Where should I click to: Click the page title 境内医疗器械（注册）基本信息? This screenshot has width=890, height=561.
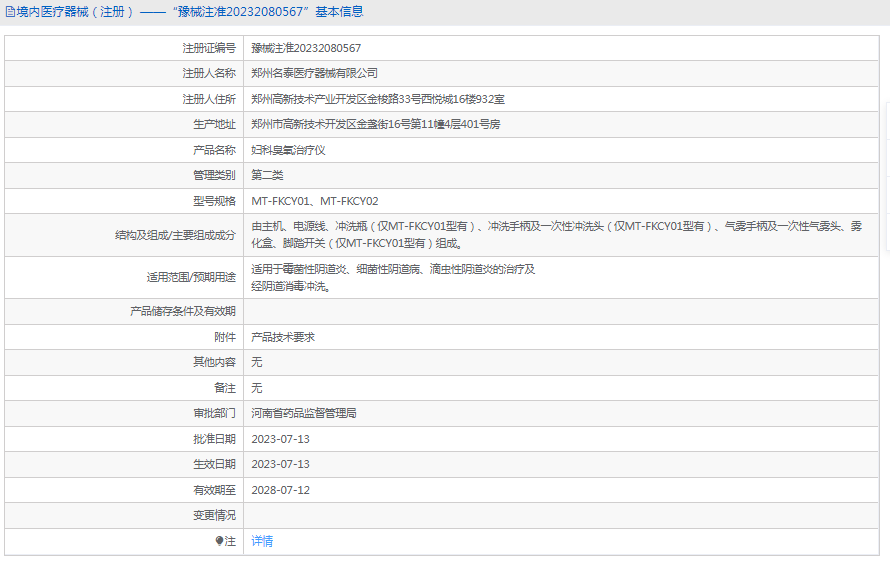190,12
